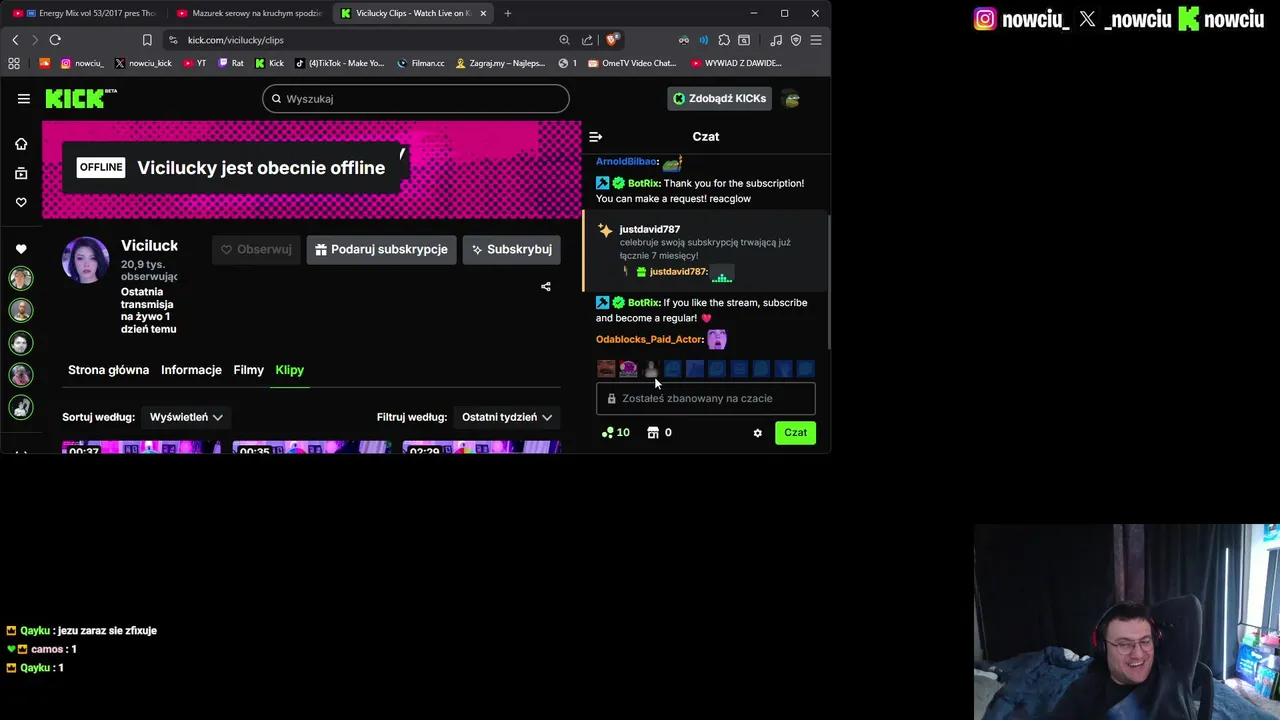The height and width of the screenshot is (720, 1280).
Task: Click the Obserwuj follow button
Action: coord(256,250)
